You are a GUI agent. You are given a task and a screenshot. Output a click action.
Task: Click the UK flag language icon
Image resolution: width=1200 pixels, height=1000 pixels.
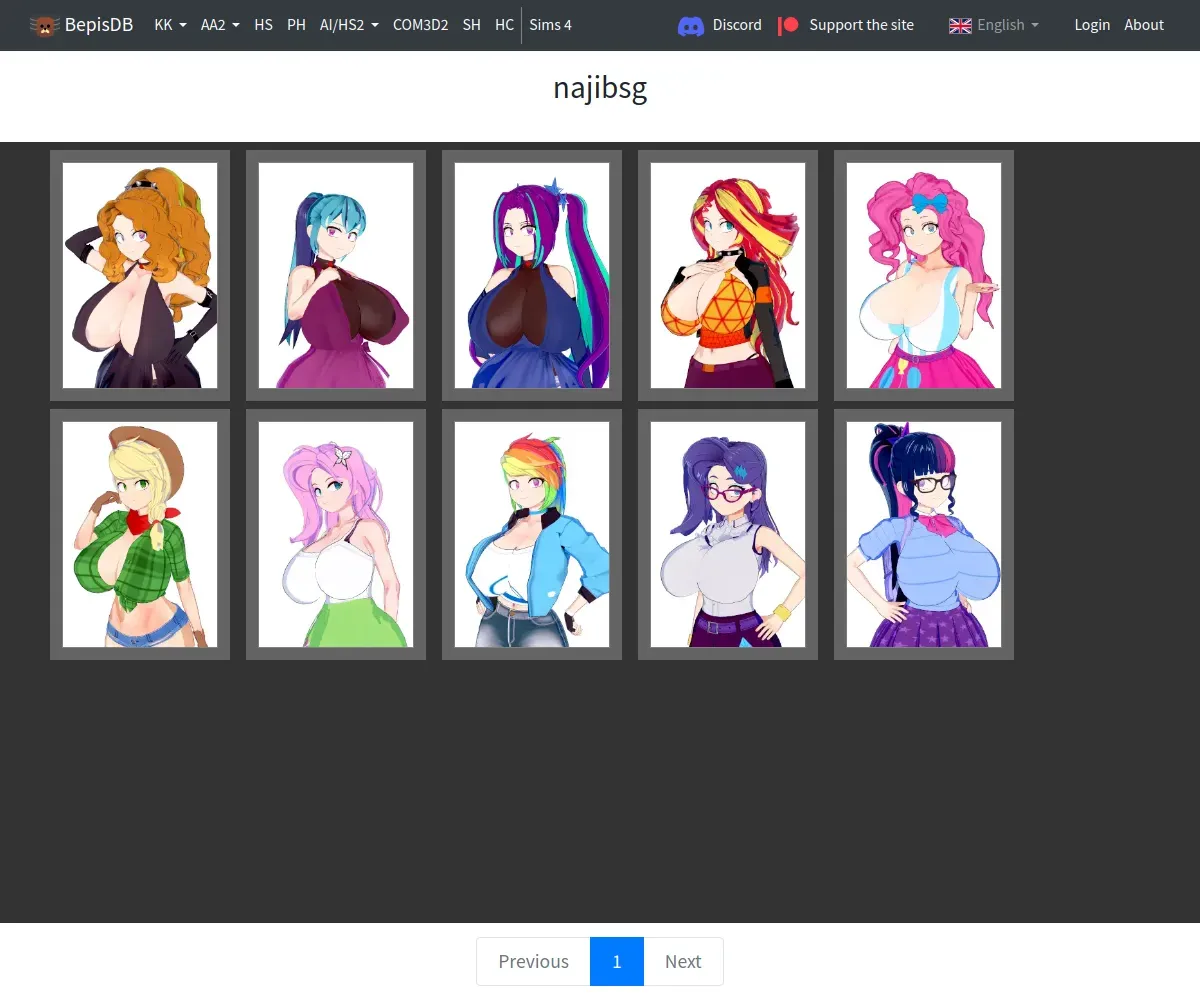(x=960, y=26)
